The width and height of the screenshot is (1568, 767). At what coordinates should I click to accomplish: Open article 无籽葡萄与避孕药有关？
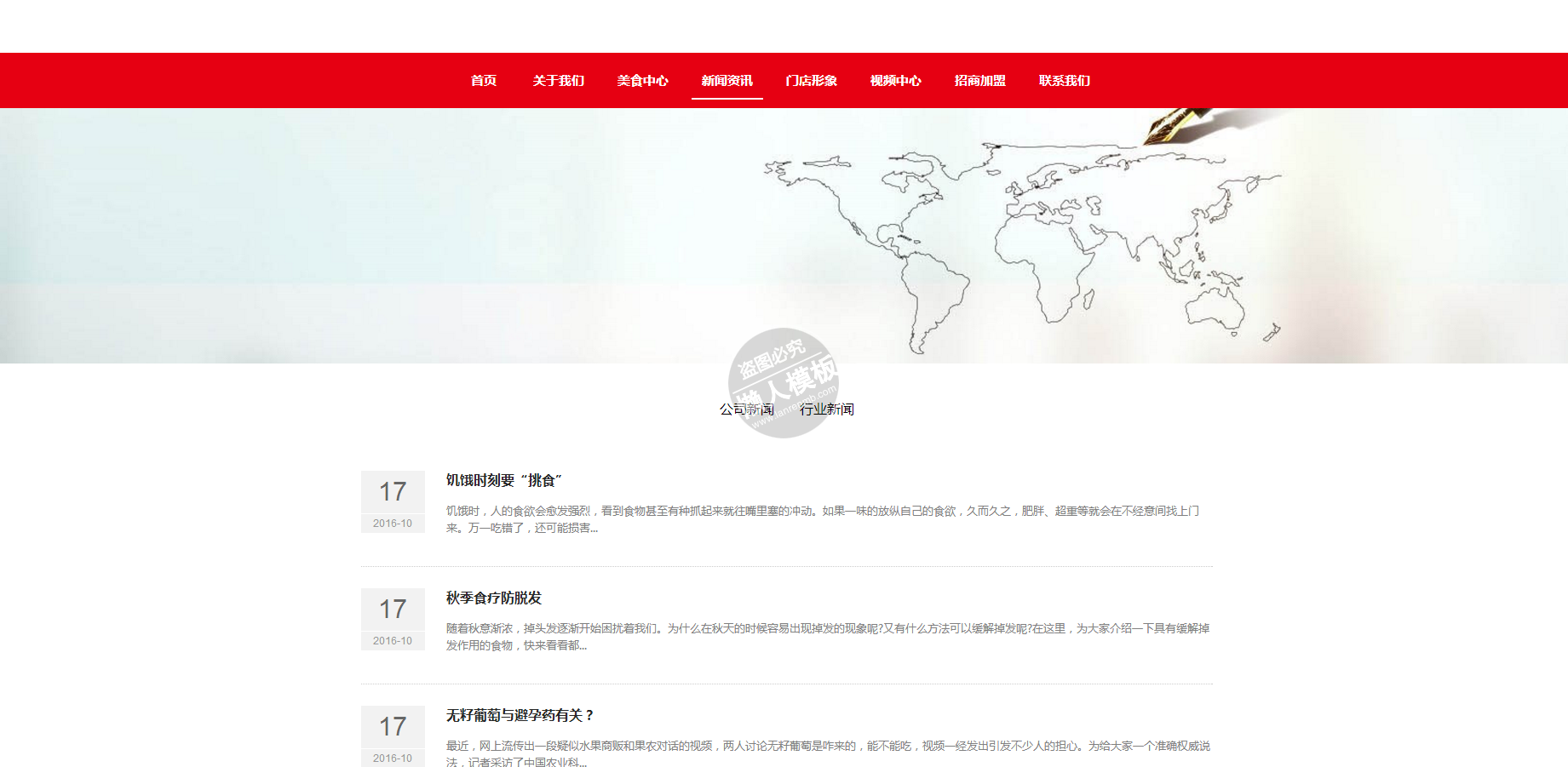point(520,715)
